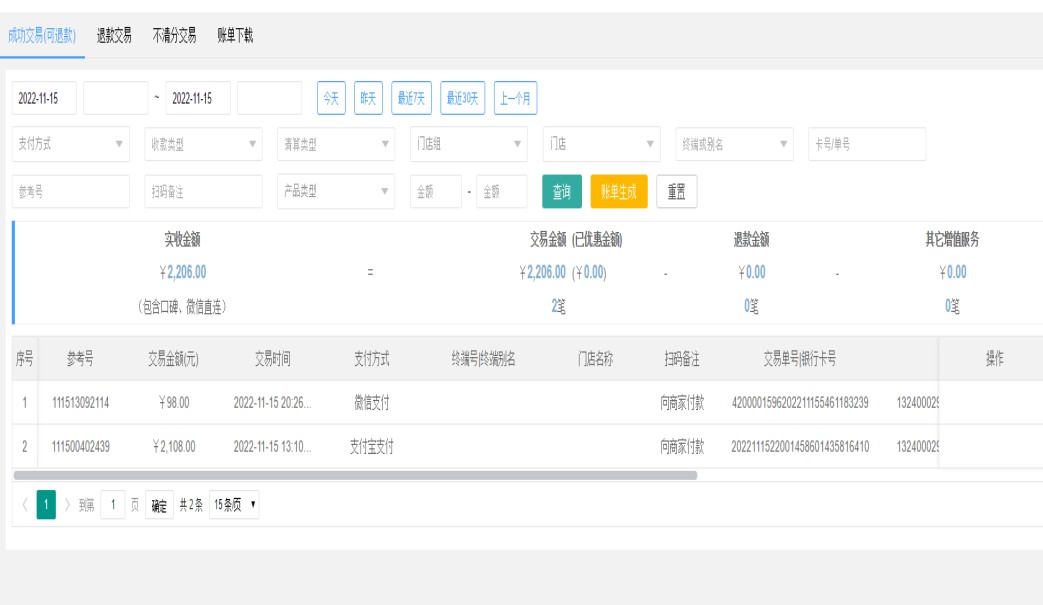The image size is (1043, 605).
Task: Click the 重置 button
Action: (676, 190)
